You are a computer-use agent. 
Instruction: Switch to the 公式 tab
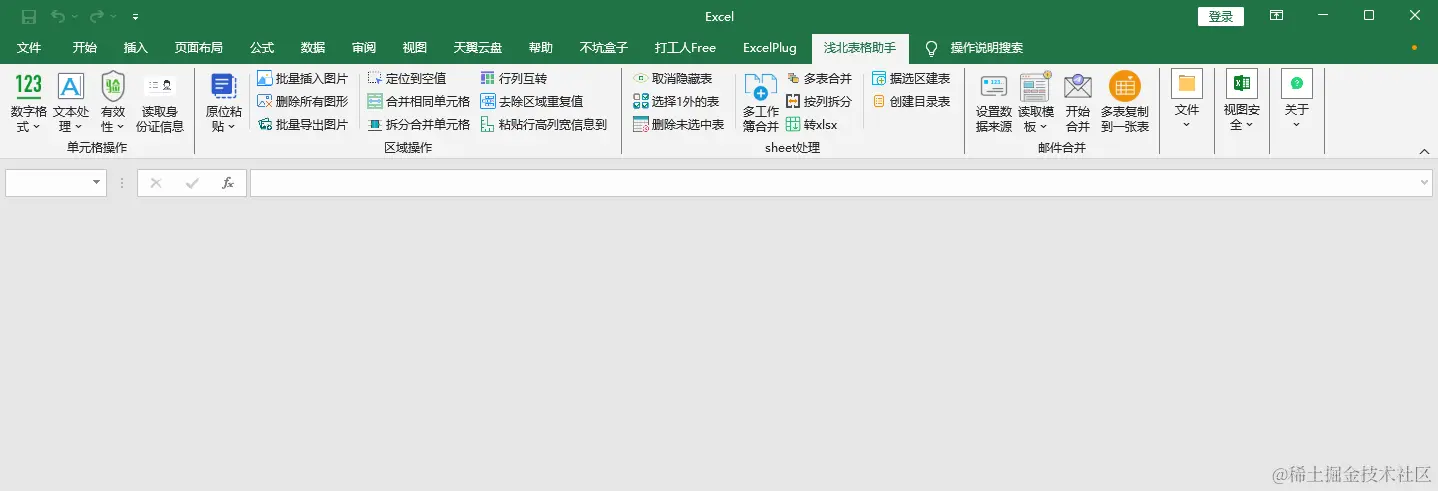coord(262,48)
